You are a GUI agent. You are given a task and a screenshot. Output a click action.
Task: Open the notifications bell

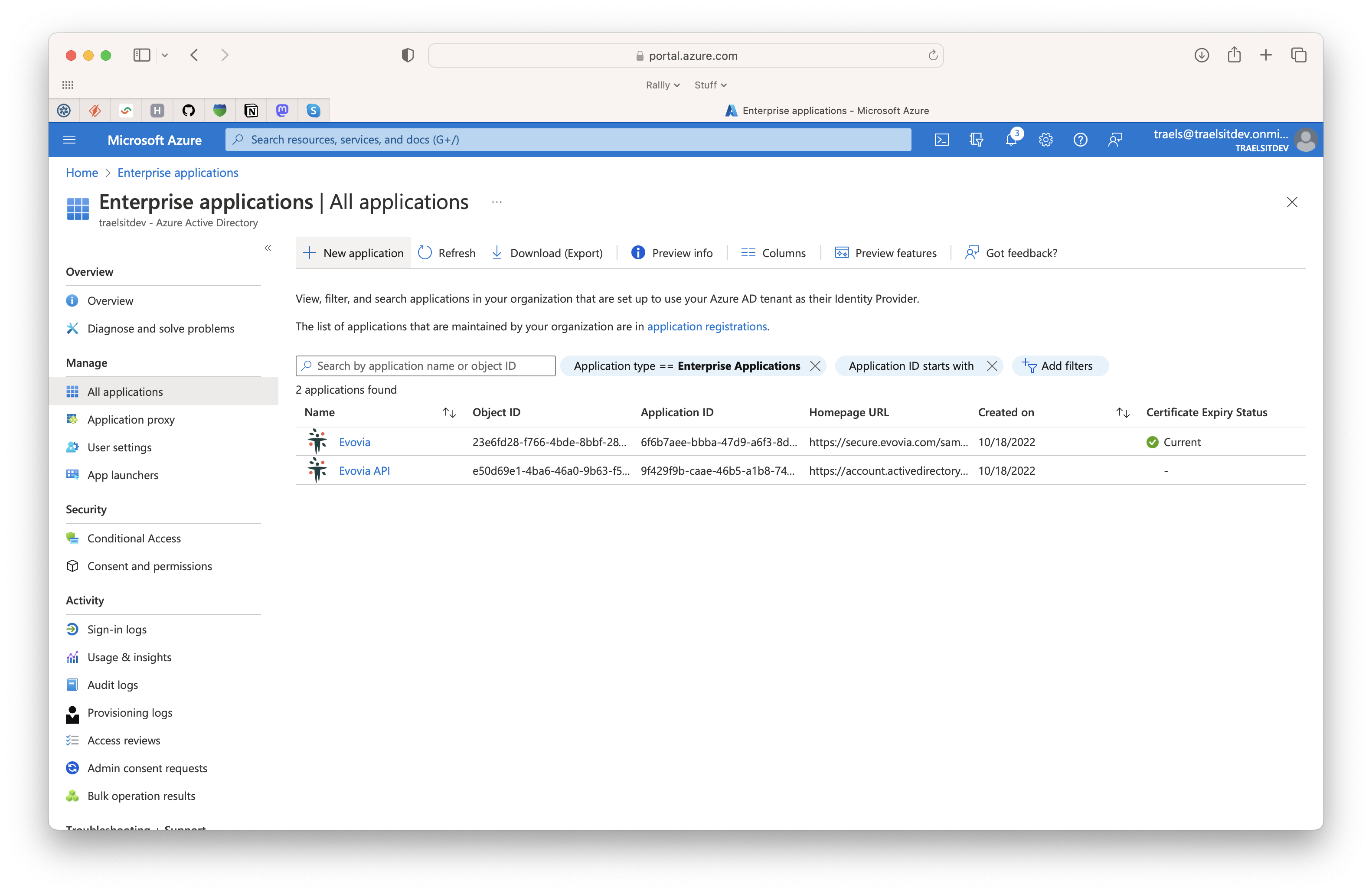(1012, 139)
